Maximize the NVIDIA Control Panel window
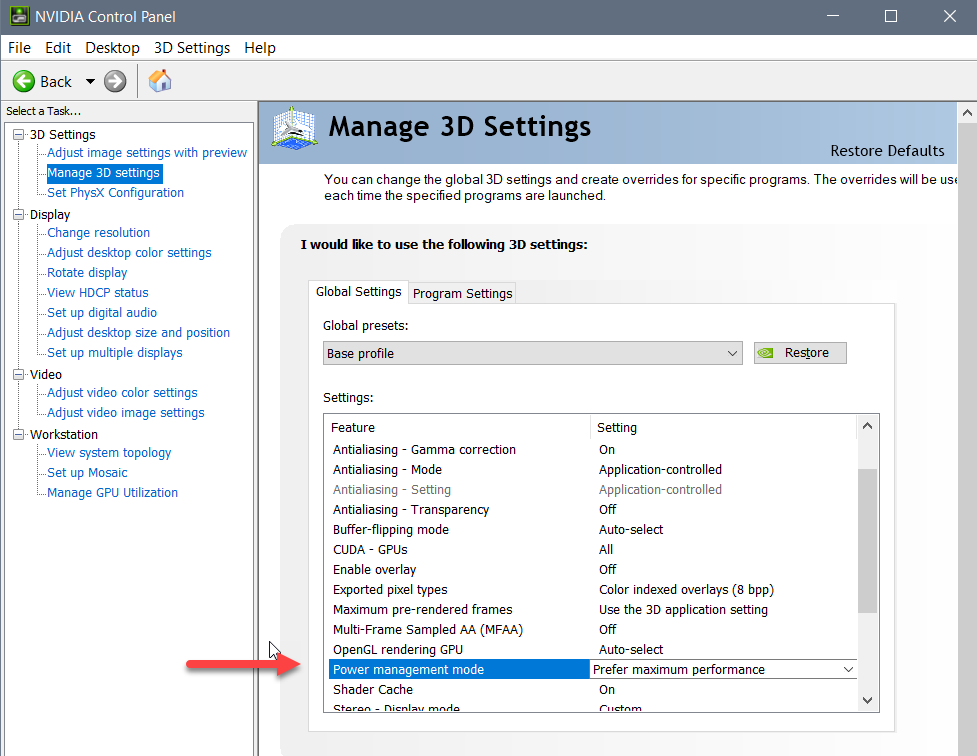This screenshot has width=977, height=756. pos(891,16)
